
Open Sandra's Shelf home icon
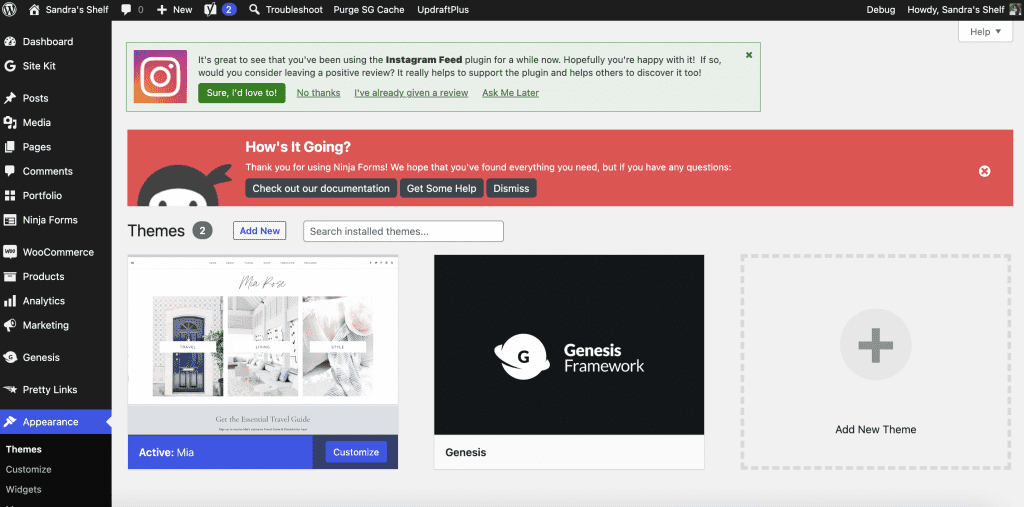tap(35, 10)
